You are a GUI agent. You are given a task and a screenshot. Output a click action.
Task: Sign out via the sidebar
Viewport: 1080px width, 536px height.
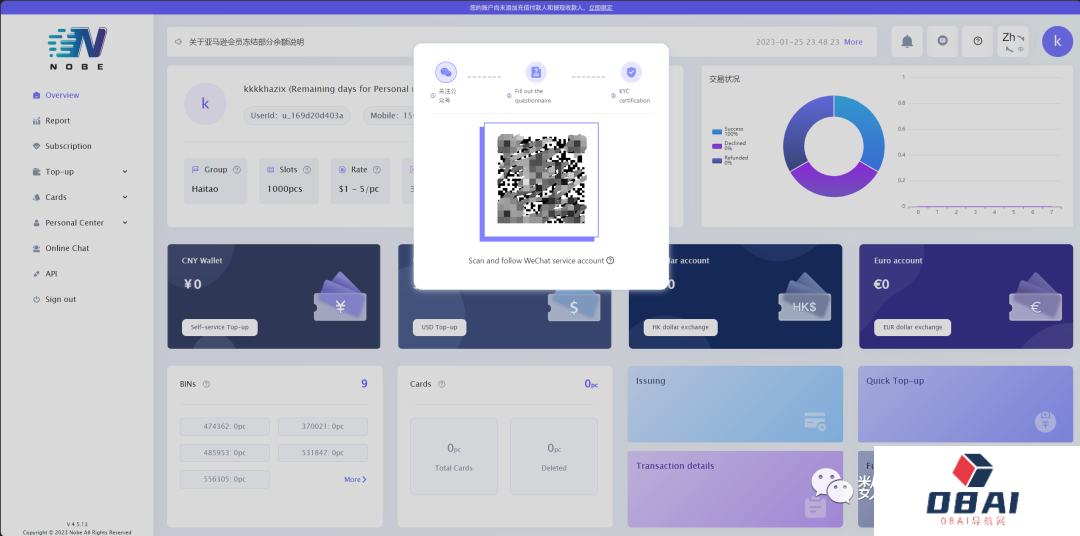click(61, 299)
